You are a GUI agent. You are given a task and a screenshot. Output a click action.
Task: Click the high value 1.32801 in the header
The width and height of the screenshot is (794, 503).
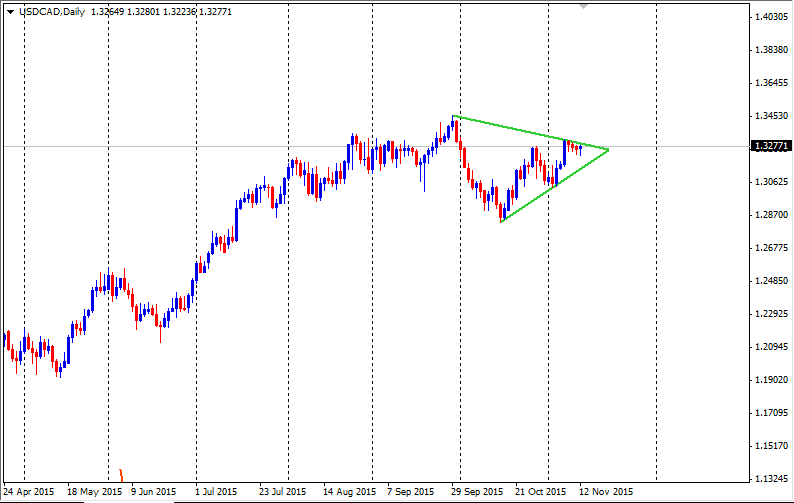point(143,12)
